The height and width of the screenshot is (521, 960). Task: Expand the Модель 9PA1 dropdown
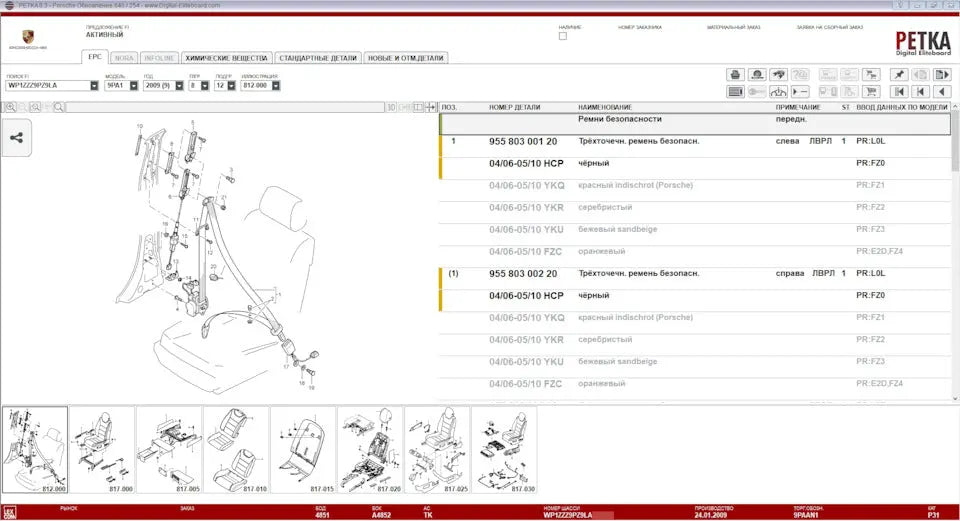135,86
